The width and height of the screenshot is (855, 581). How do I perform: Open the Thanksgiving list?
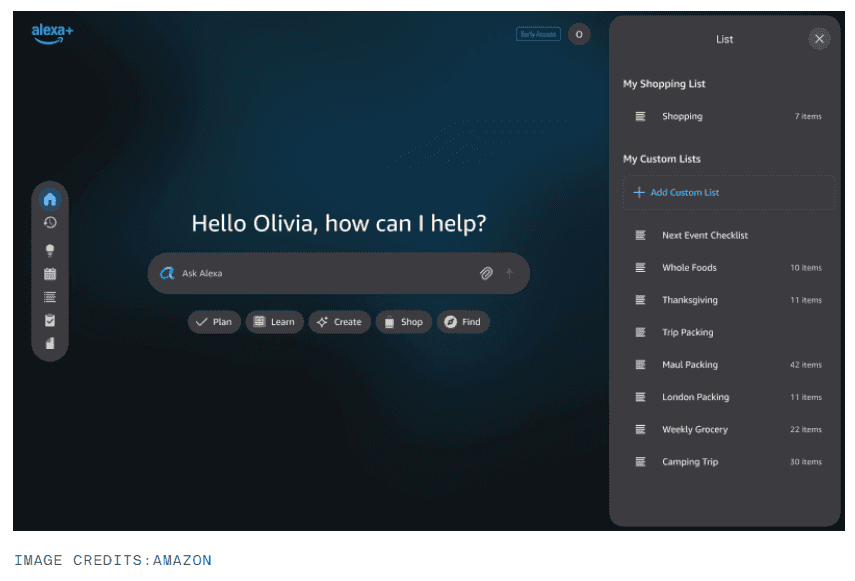tap(728, 300)
